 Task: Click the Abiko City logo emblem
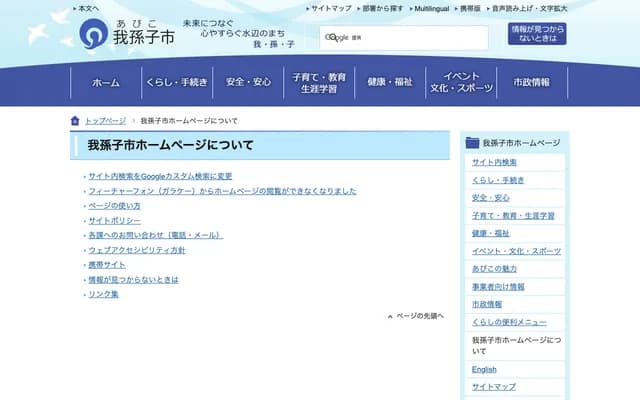coord(93,34)
